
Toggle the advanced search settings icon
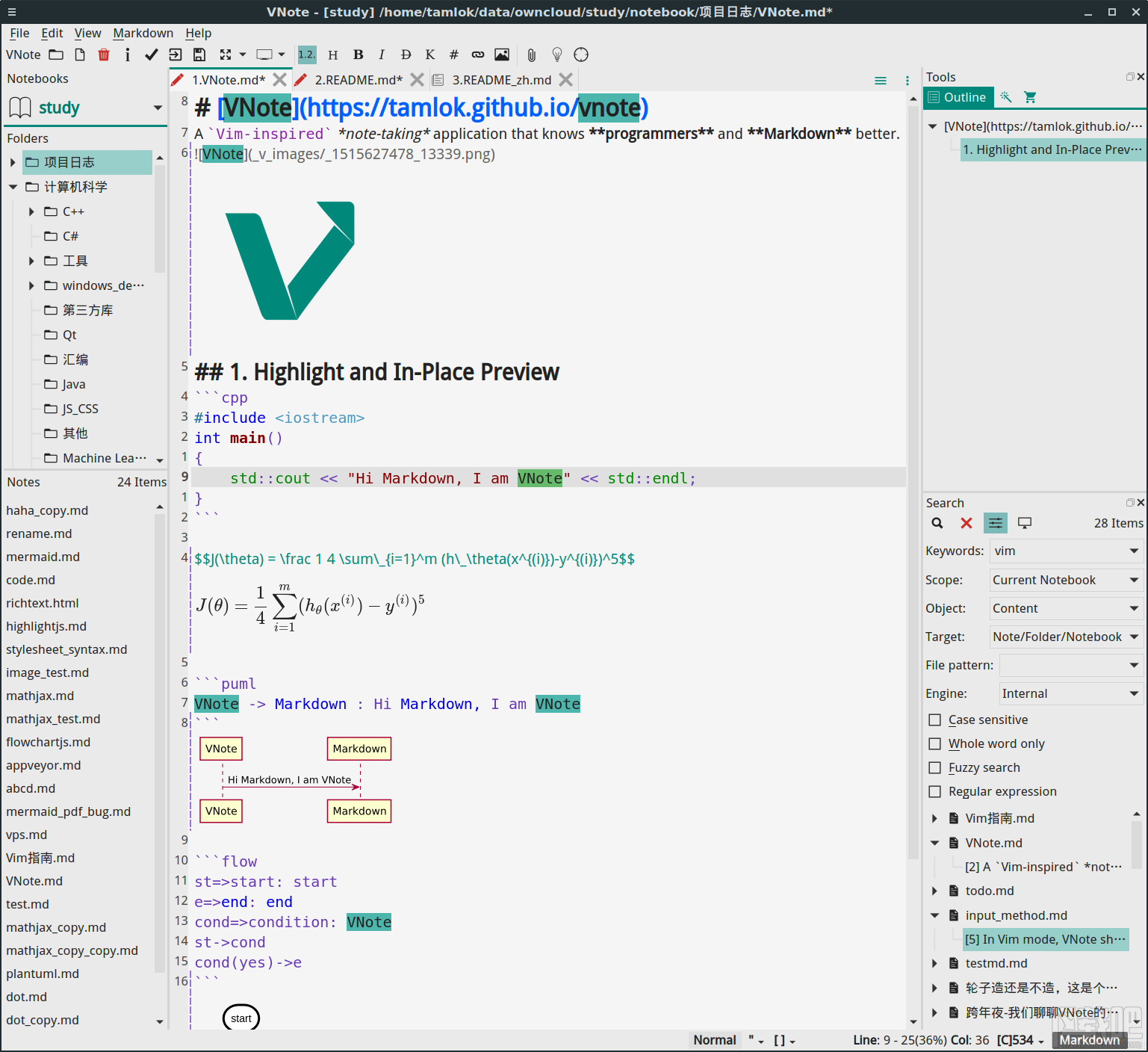(x=996, y=523)
